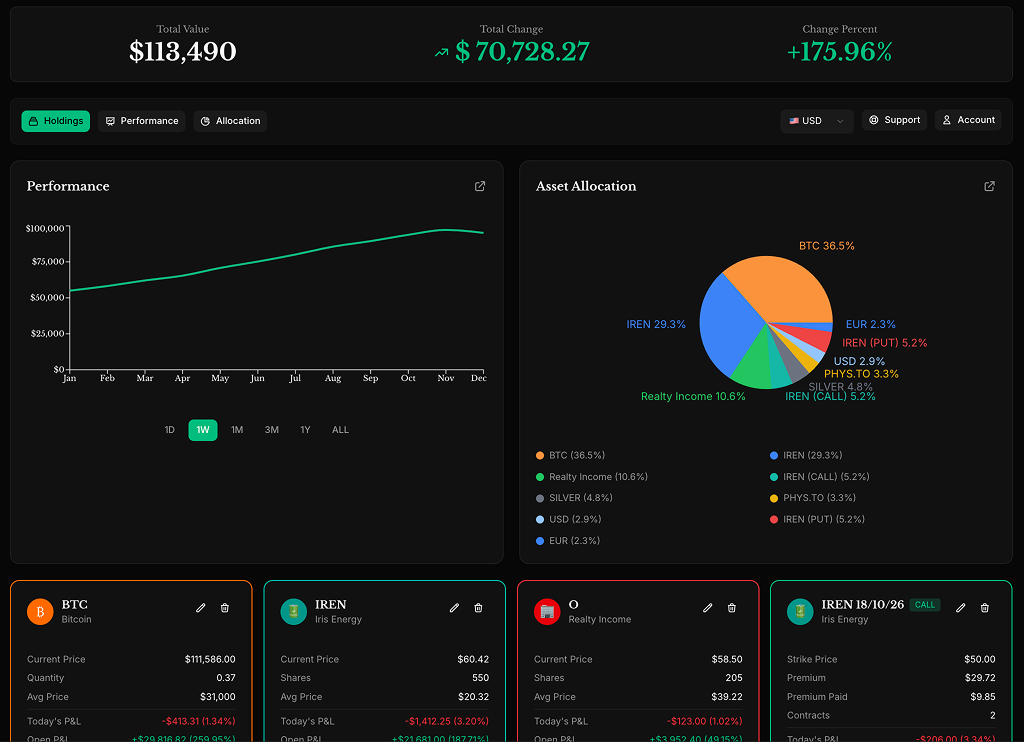
Task: Select the ALL timeframe
Action: (x=340, y=429)
